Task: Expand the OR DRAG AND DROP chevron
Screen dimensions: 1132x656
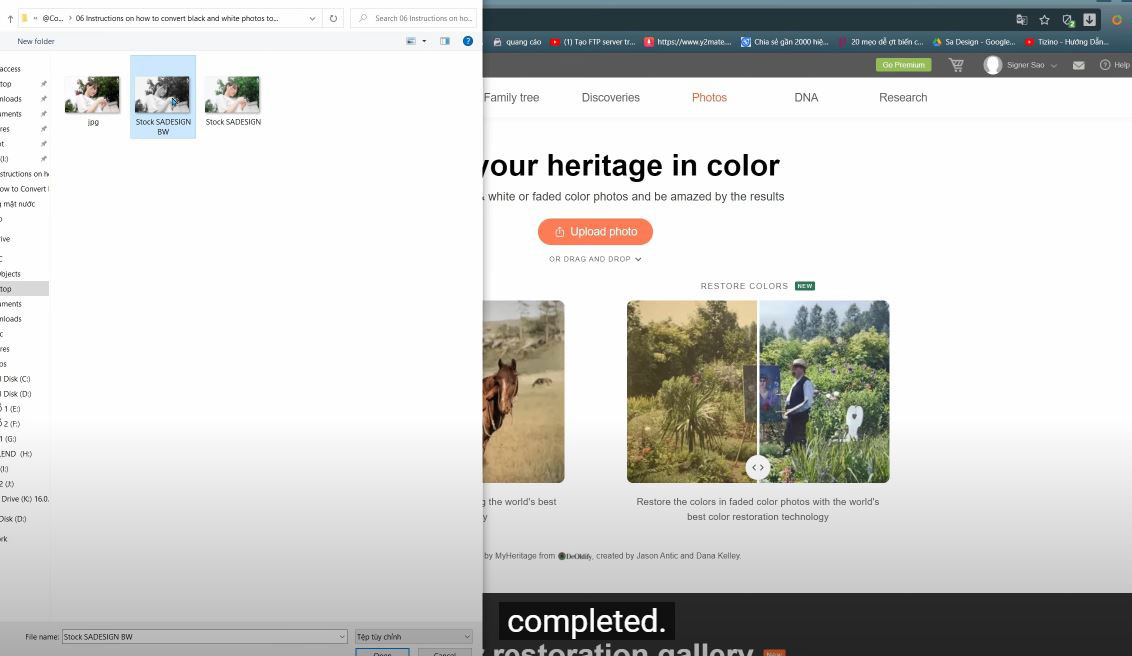Action: tap(638, 259)
